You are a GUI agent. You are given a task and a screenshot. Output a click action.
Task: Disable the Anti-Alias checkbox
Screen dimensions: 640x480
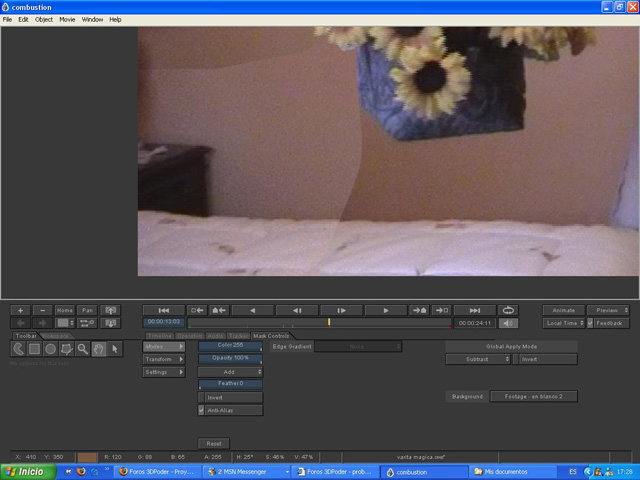click(201, 410)
